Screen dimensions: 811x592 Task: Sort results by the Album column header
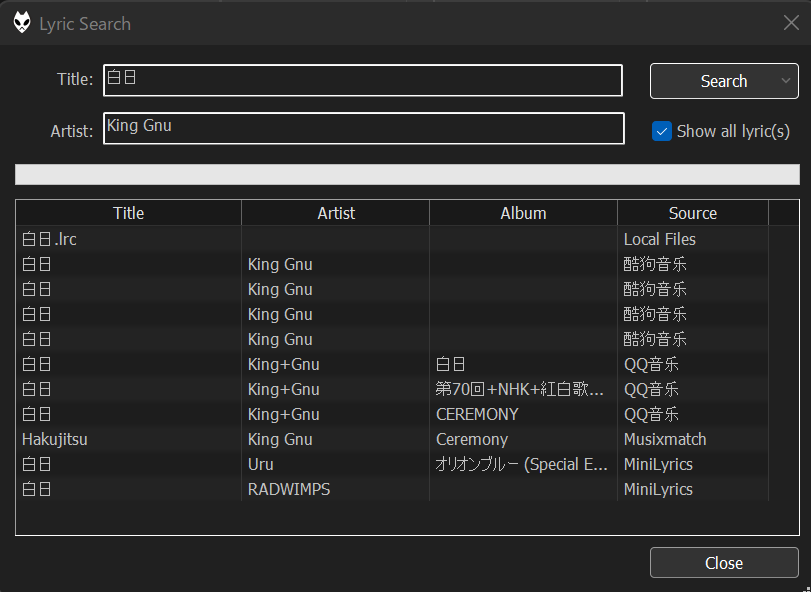pos(522,212)
